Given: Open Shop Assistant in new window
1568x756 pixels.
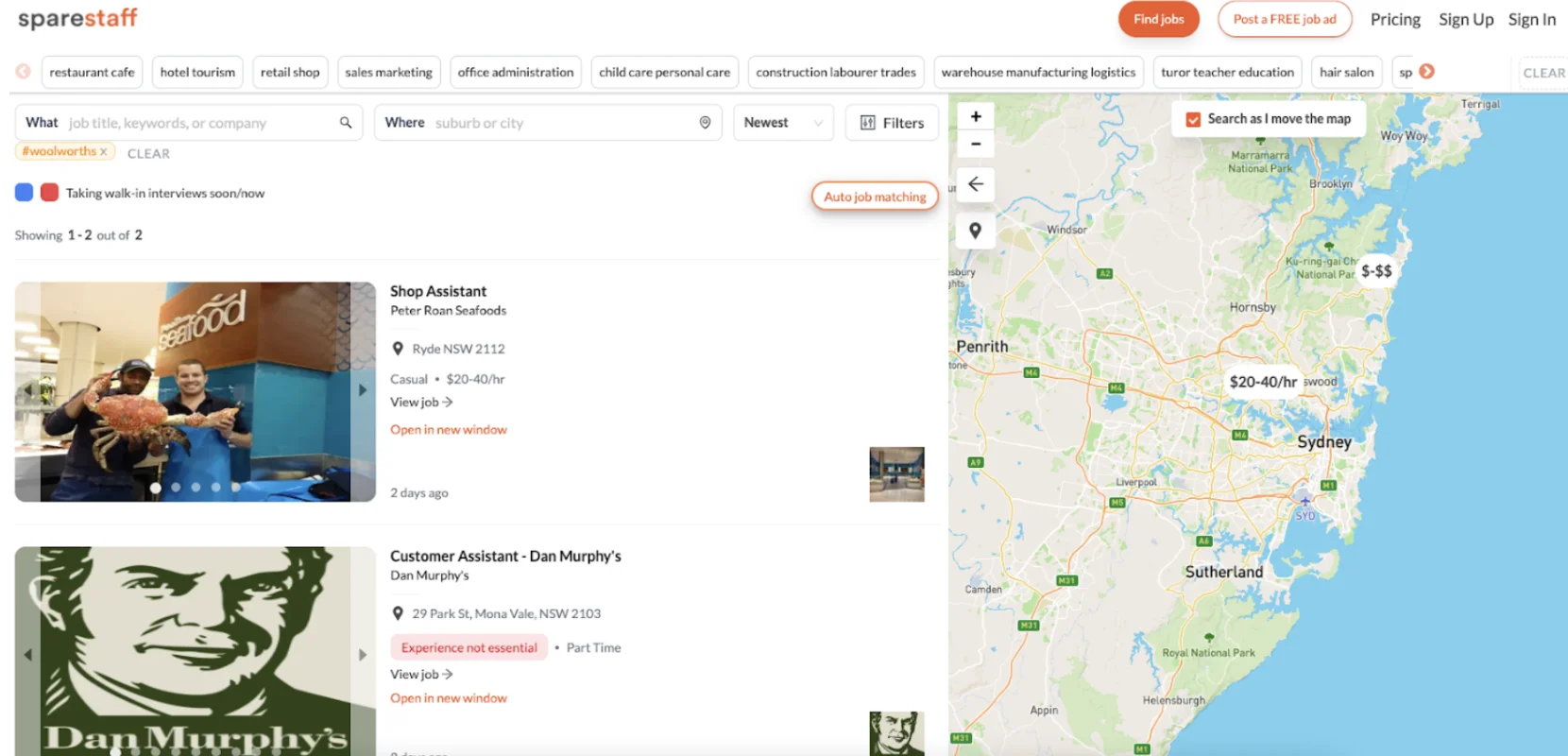Looking at the screenshot, I should [x=449, y=429].
